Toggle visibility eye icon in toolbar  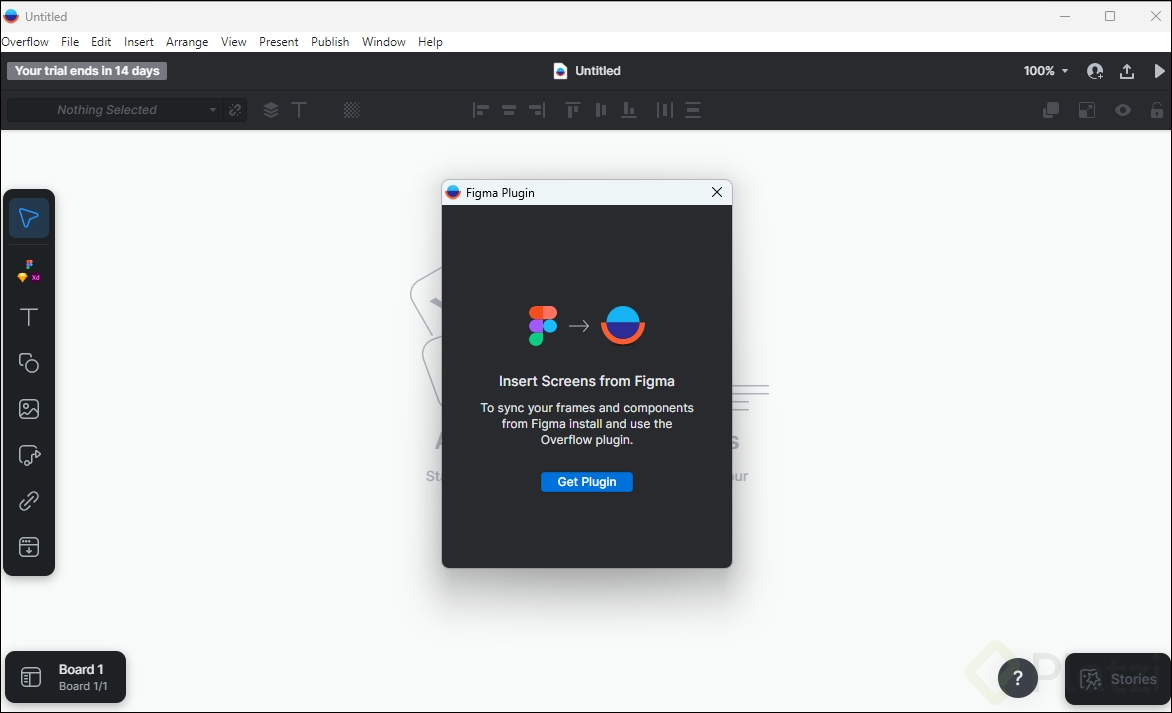coord(1123,110)
